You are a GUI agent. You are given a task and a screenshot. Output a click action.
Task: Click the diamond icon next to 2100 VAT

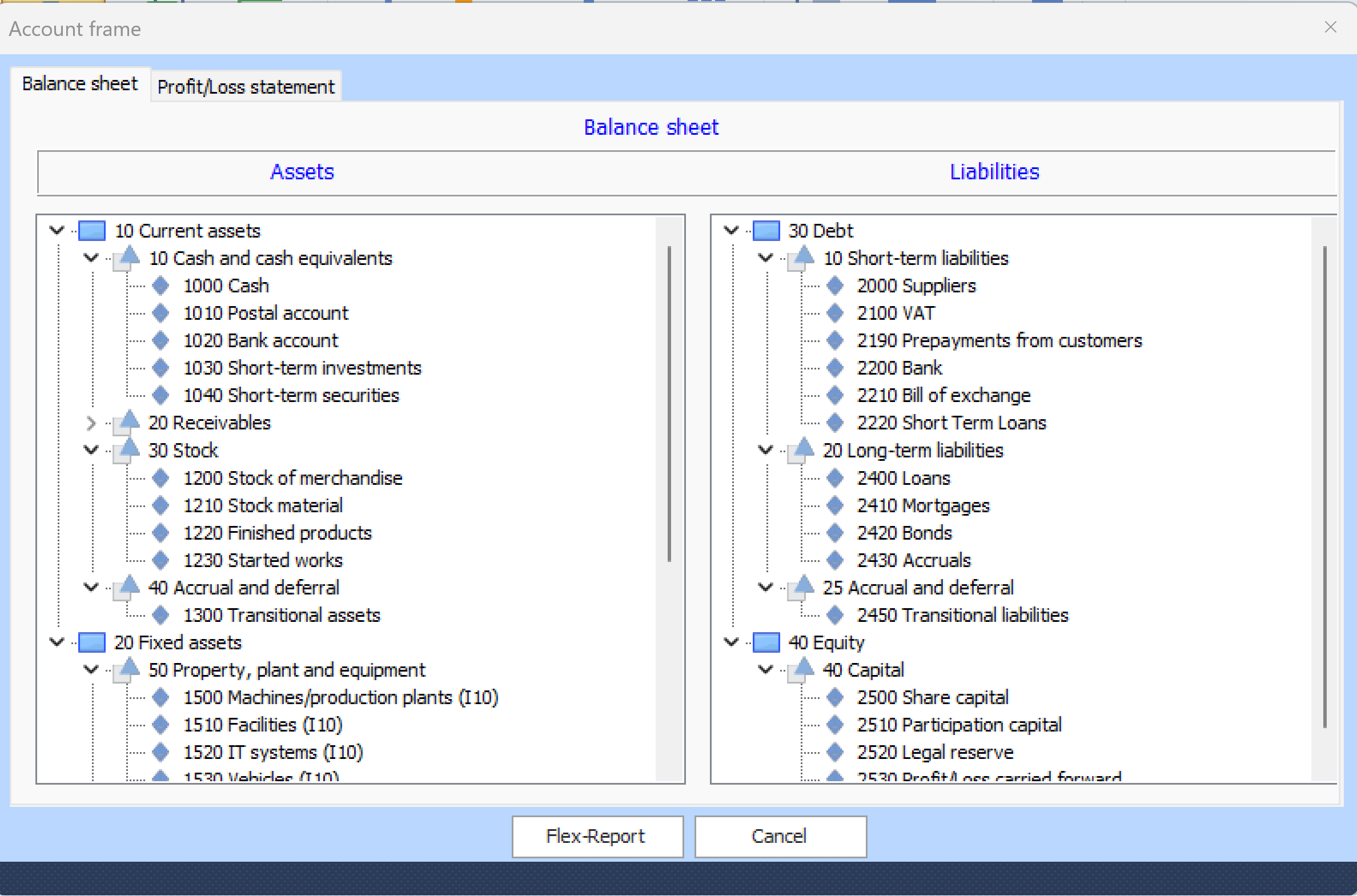[x=835, y=313]
